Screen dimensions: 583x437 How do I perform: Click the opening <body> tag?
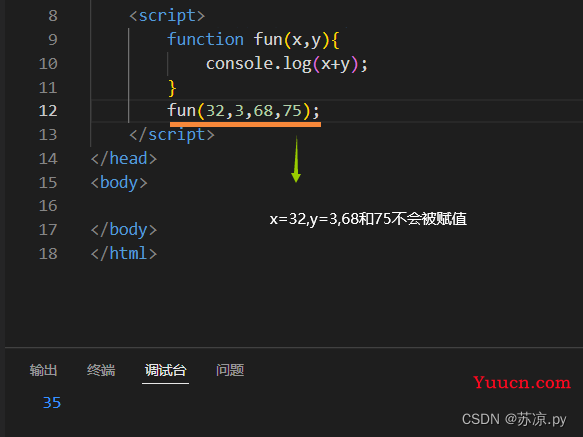click(x=119, y=183)
